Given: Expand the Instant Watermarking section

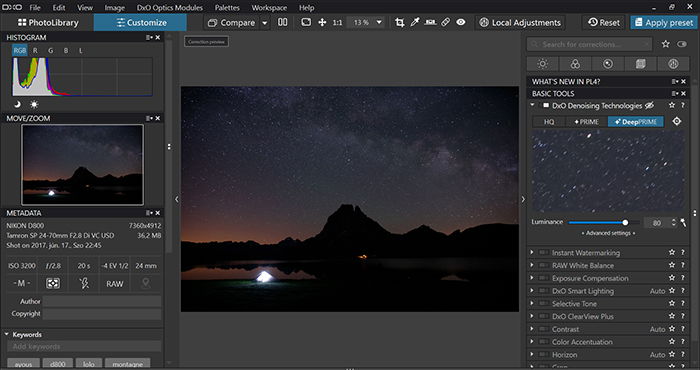Looking at the screenshot, I should pyautogui.click(x=532, y=252).
